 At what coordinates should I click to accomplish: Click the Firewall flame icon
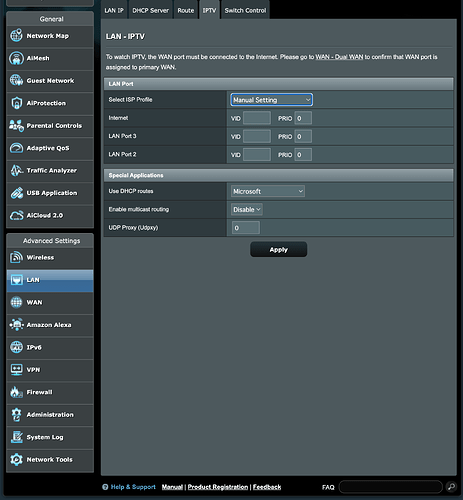(x=16, y=392)
